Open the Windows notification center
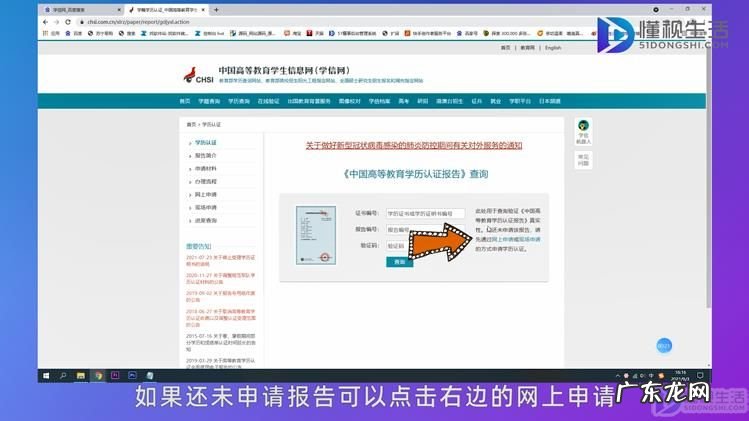 click(700, 376)
